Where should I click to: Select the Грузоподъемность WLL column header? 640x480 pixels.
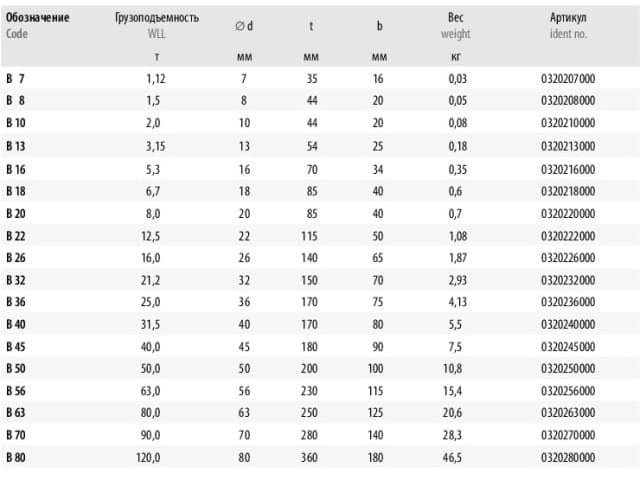coord(157,25)
